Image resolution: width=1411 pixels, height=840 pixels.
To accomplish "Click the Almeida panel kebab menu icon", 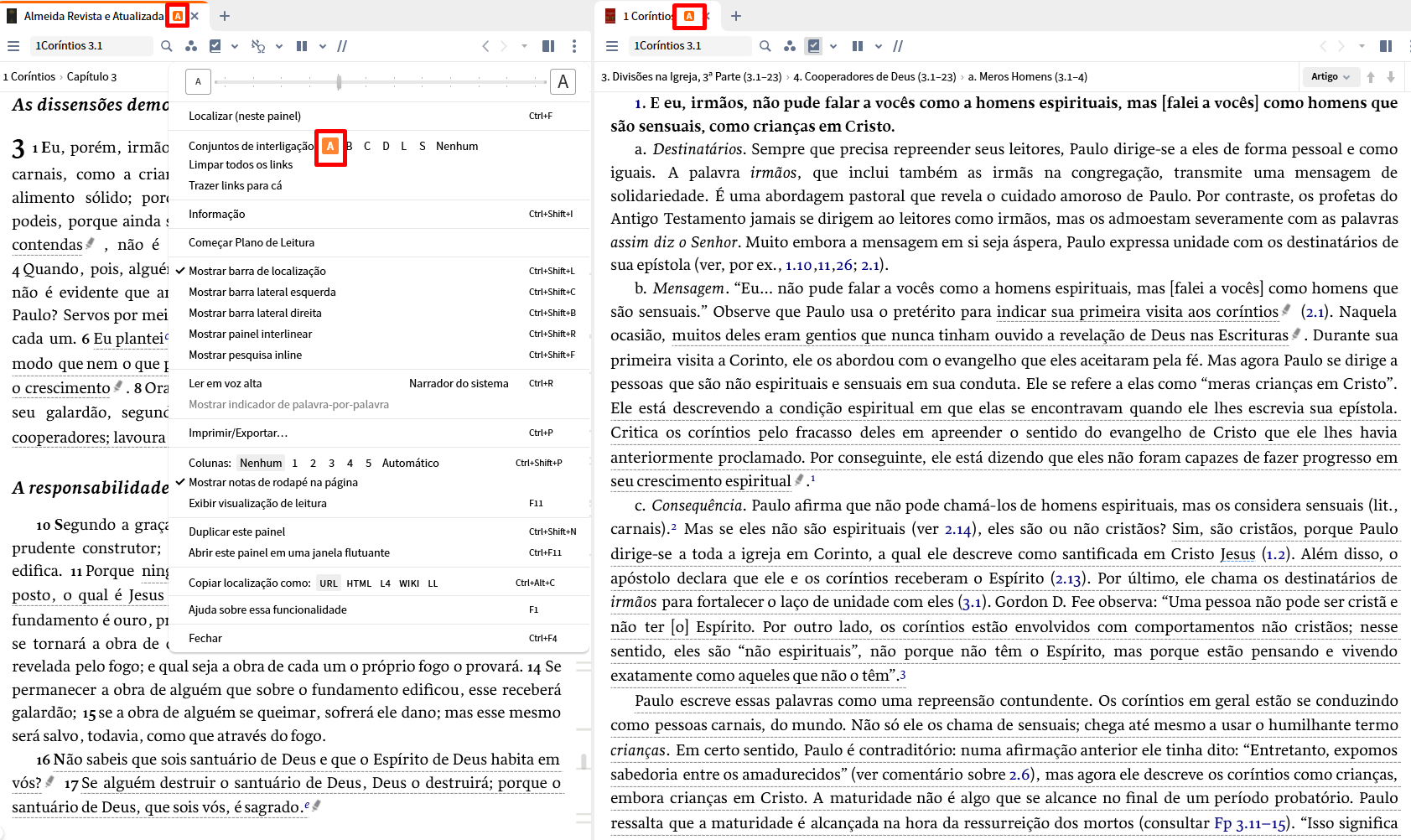I will click(574, 46).
